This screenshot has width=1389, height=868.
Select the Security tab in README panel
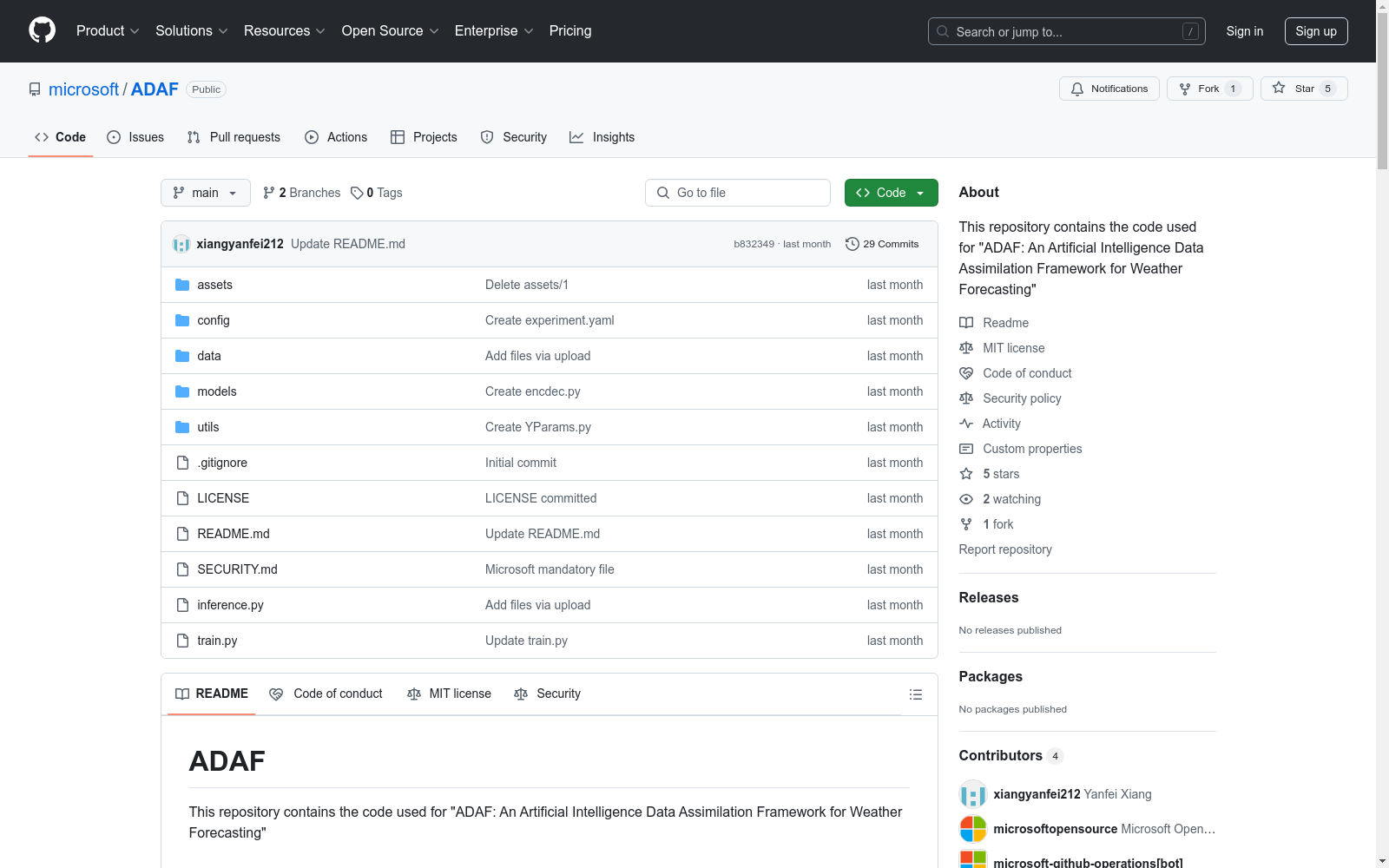point(548,694)
